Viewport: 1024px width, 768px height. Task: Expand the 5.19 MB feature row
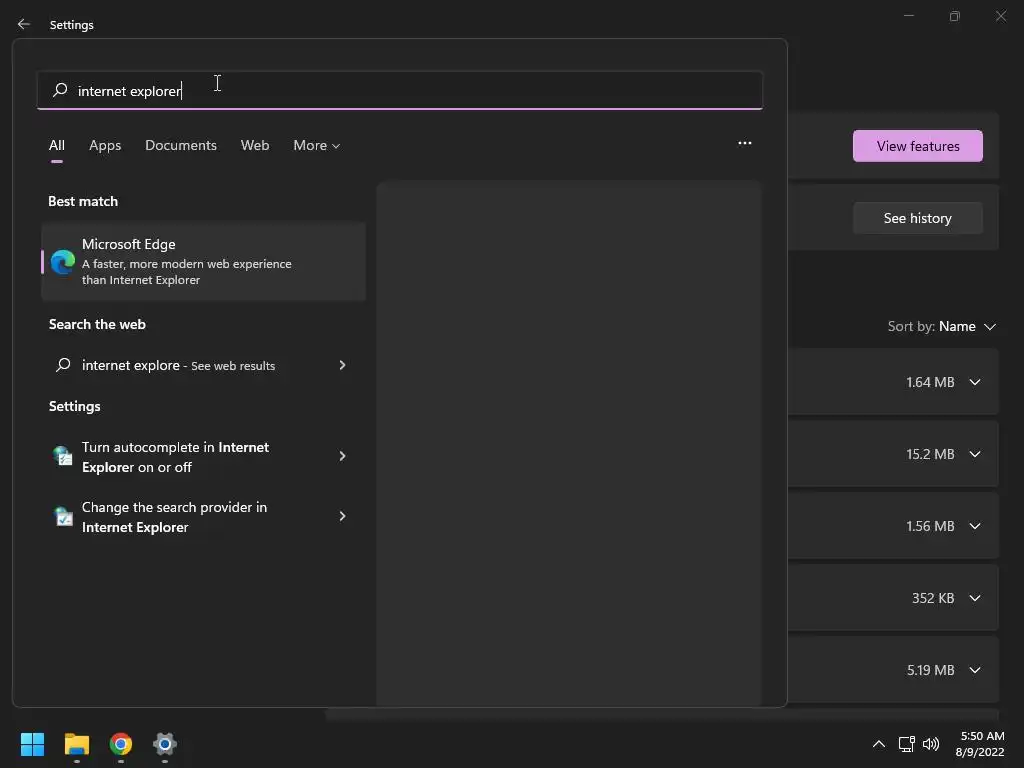[975, 670]
